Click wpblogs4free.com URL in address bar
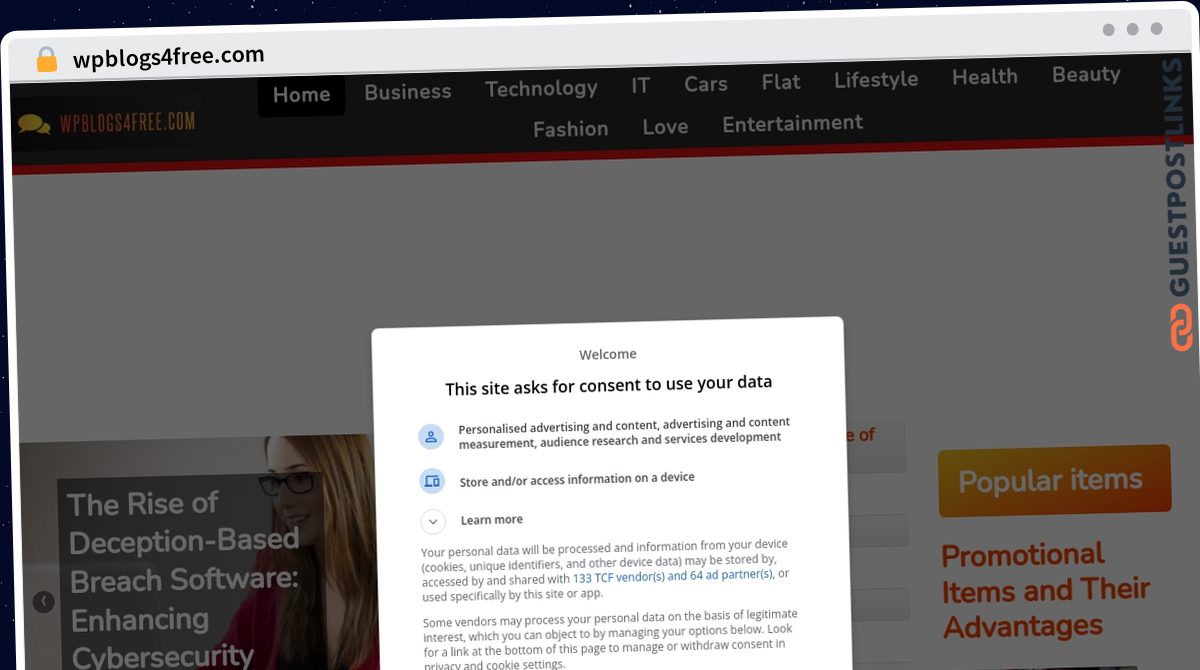This screenshot has height=670, width=1200. coord(169,57)
